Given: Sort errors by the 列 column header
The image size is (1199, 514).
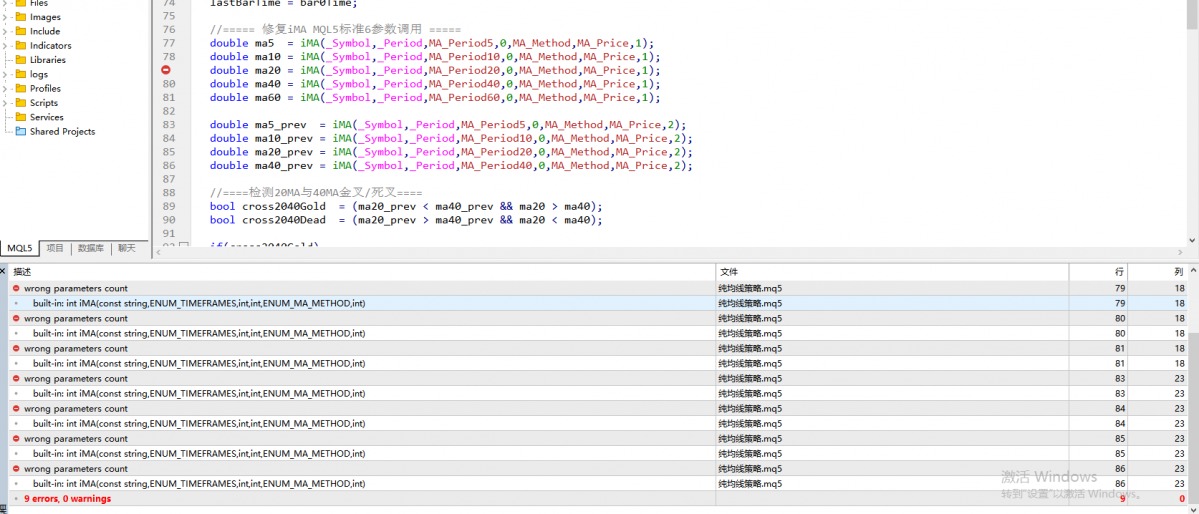Looking at the screenshot, I should point(1158,272).
